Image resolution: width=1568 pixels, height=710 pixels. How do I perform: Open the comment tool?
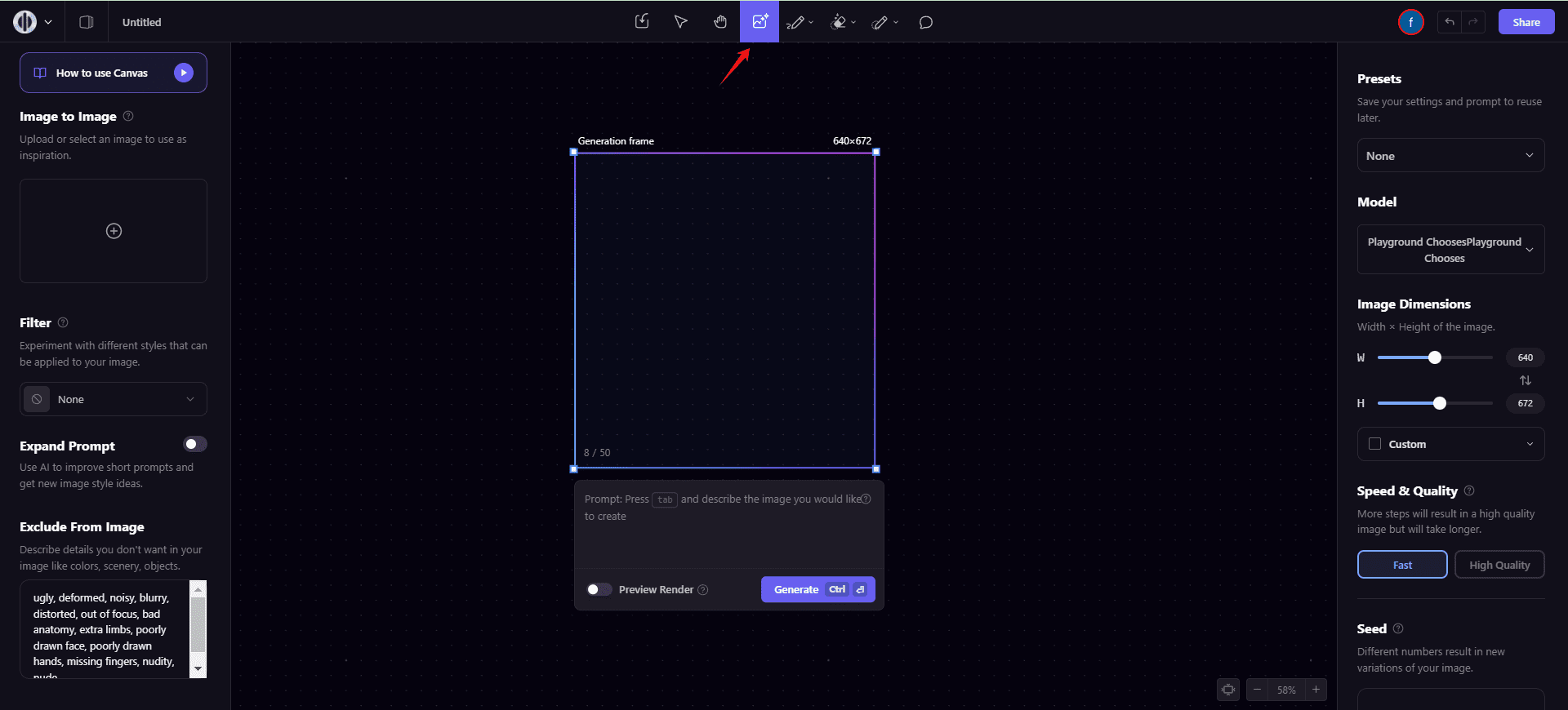(x=925, y=22)
